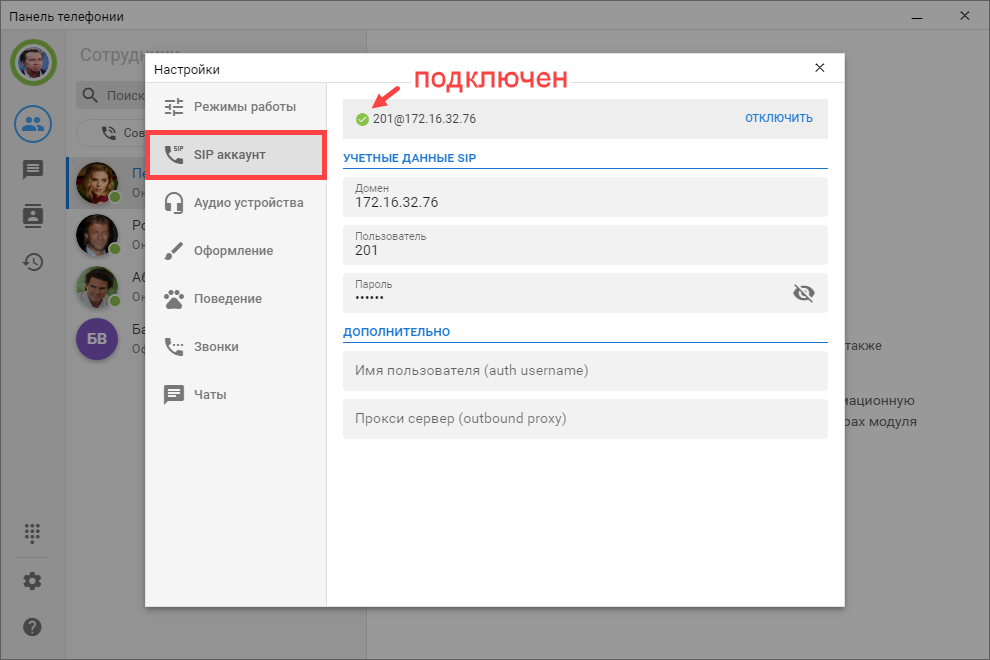Click the settings gear icon in sidebar
This screenshot has height=660, width=990.
(x=33, y=581)
